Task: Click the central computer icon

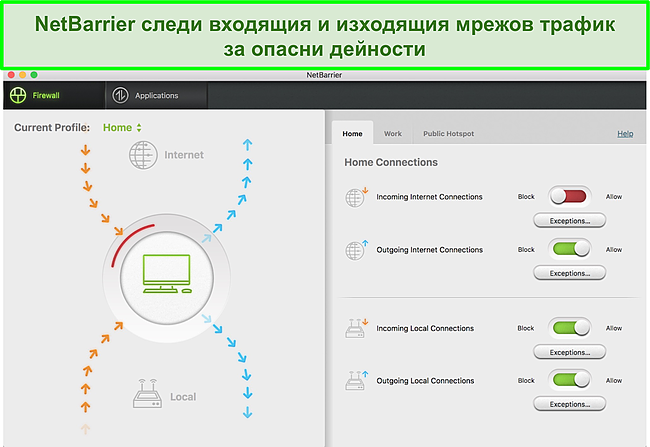Action: (167, 274)
